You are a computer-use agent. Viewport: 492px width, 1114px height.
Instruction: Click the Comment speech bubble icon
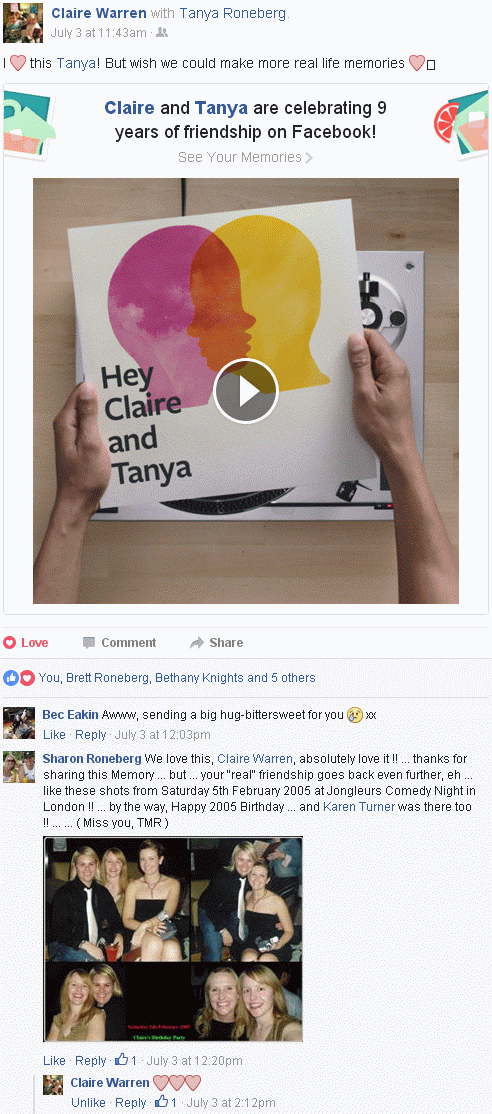(x=89, y=642)
